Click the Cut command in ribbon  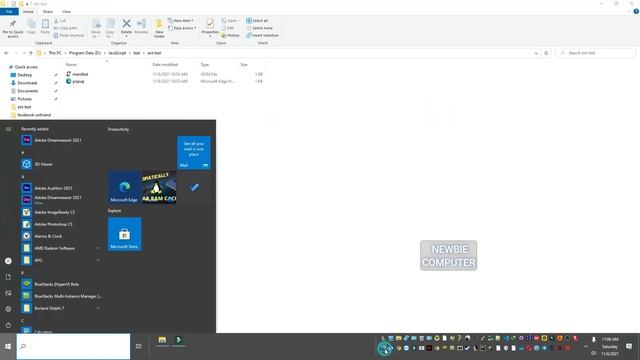click(60, 20)
